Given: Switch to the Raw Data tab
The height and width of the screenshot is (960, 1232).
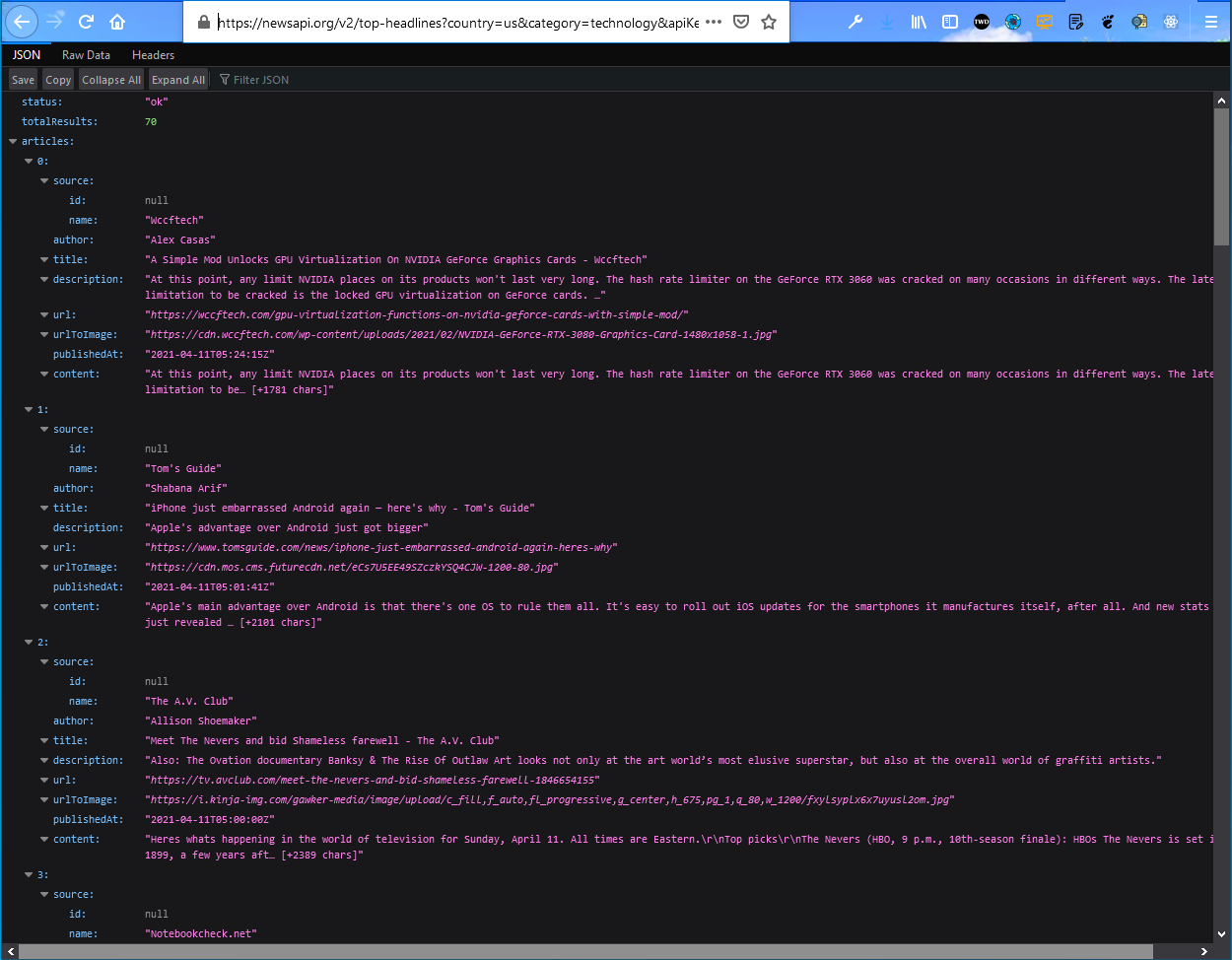Looking at the screenshot, I should (x=86, y=55).
